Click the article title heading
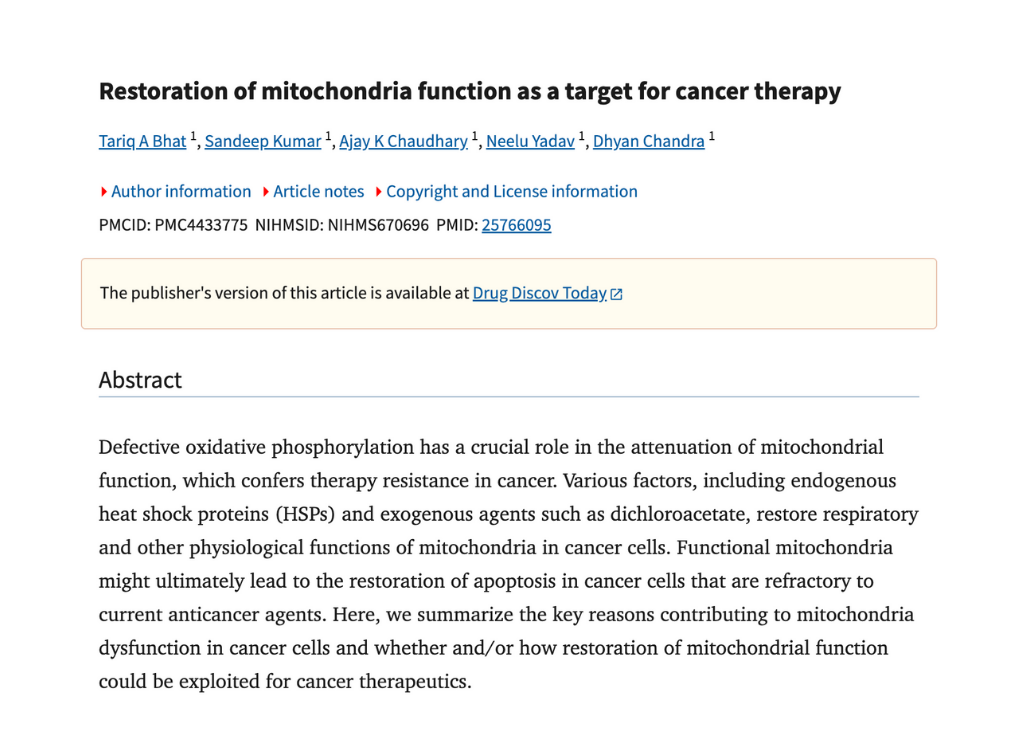Viewport: 1024px width, 754px height. [x=469, y=92]
